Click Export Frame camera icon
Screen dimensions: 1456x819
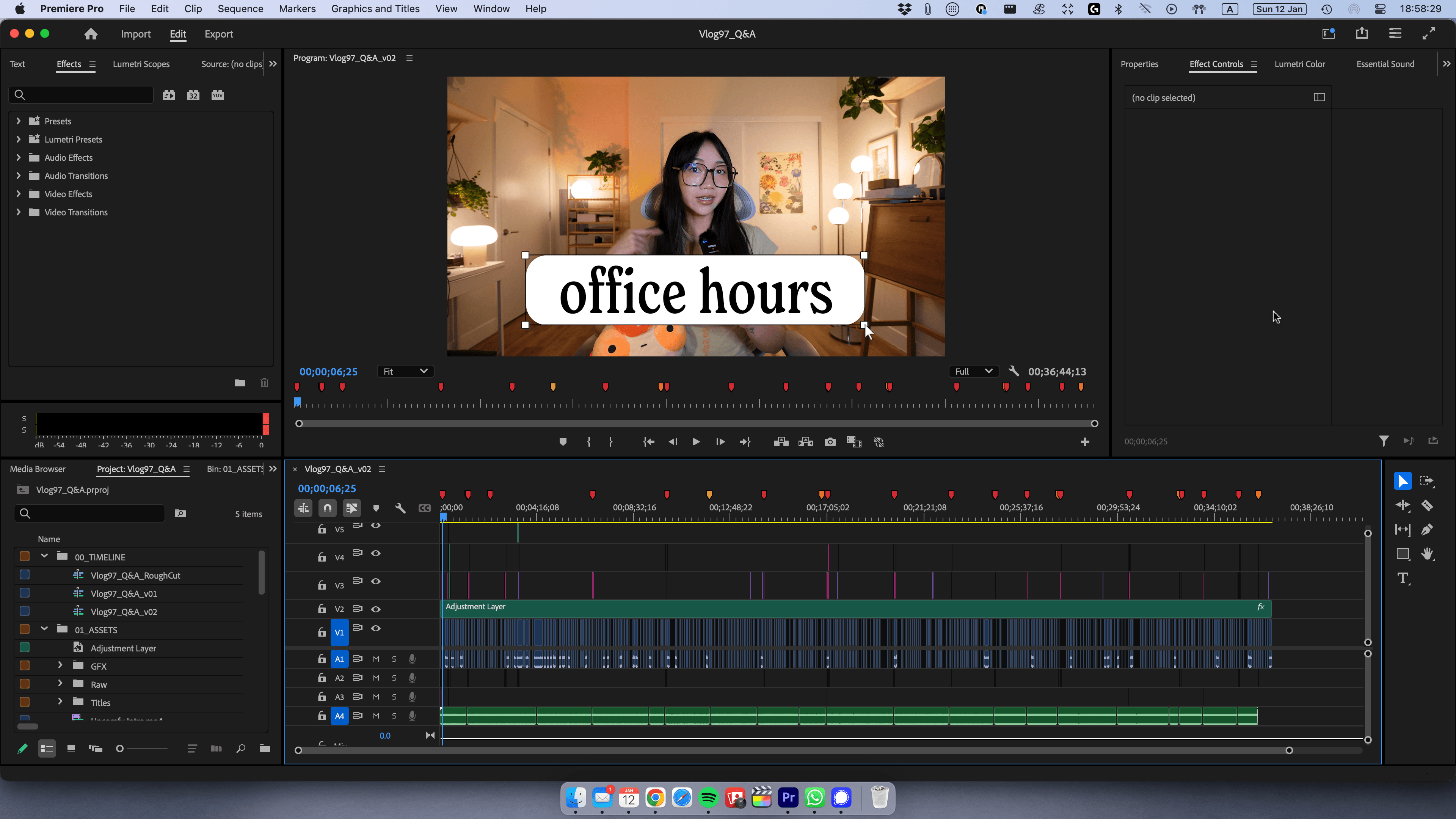click(830, 442)
